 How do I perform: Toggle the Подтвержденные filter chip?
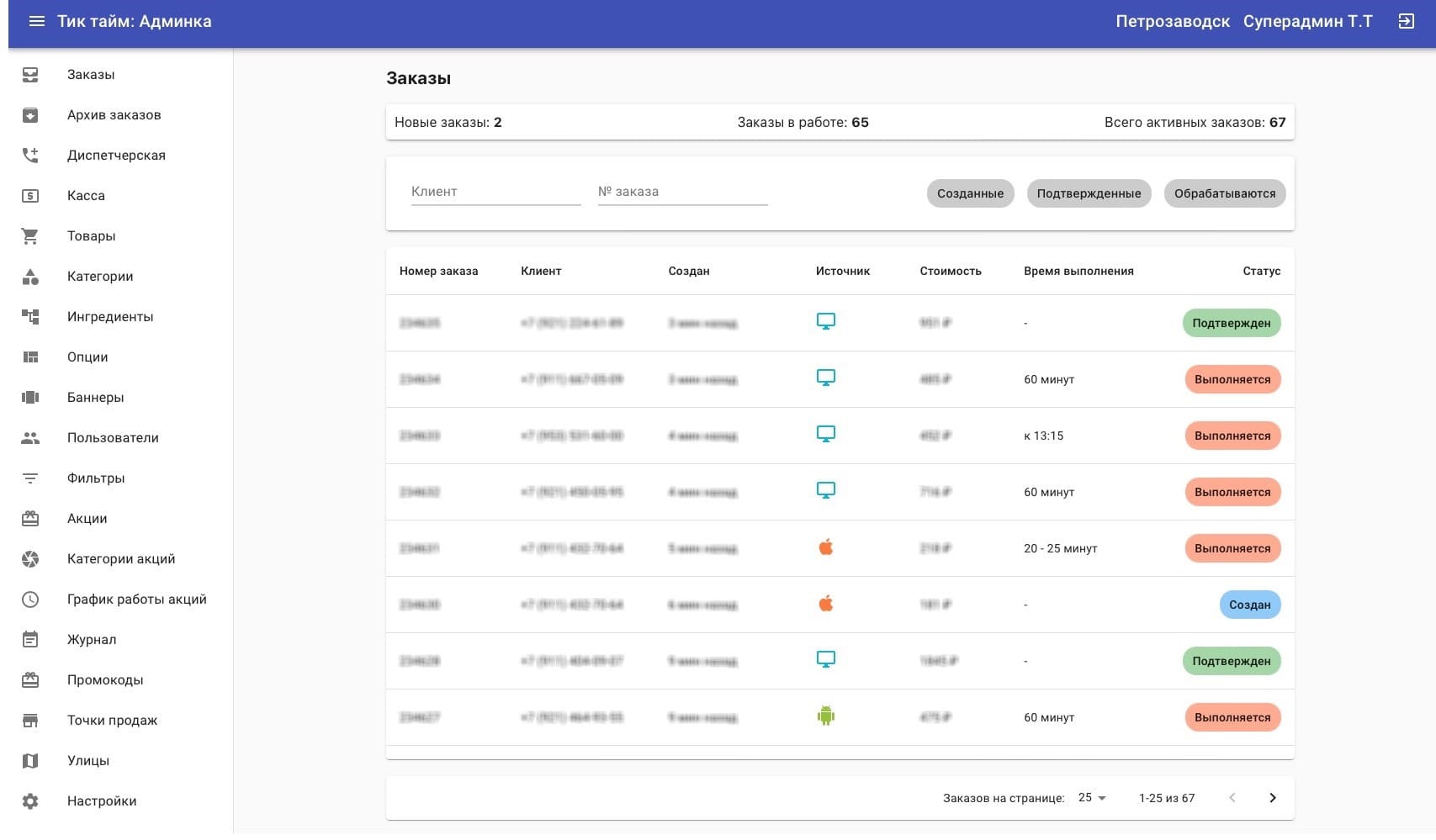coord(1089,193)
